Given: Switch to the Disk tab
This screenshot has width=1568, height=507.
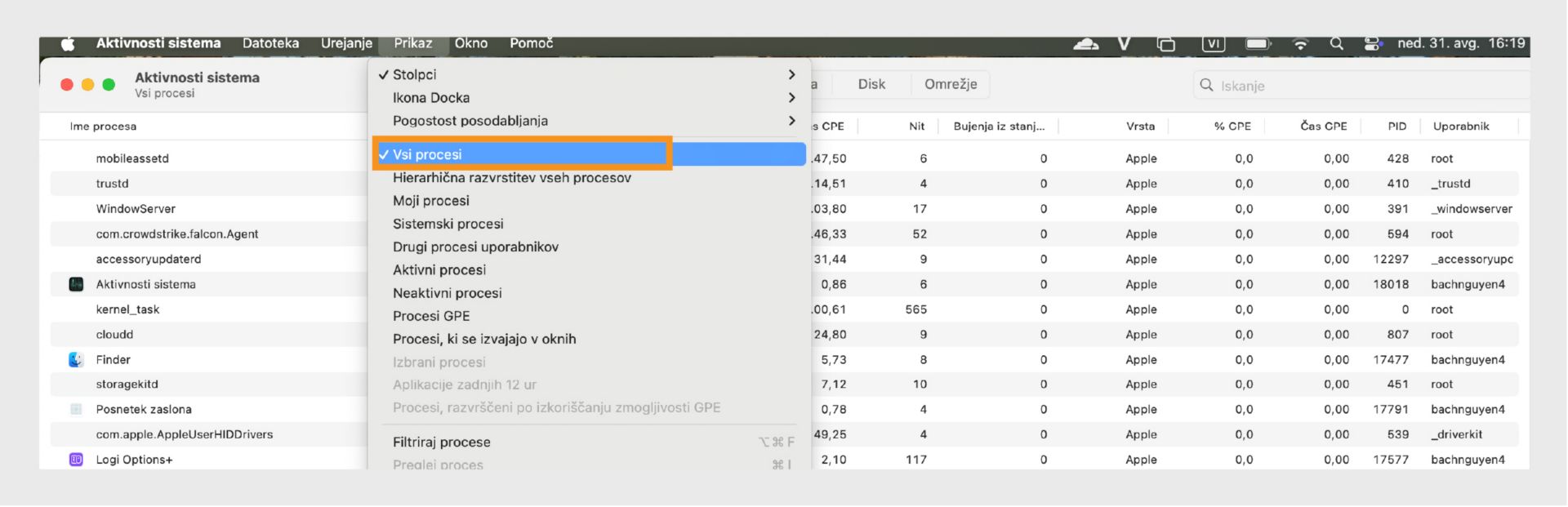Looking at the screenshot, I should coord(871,84).
